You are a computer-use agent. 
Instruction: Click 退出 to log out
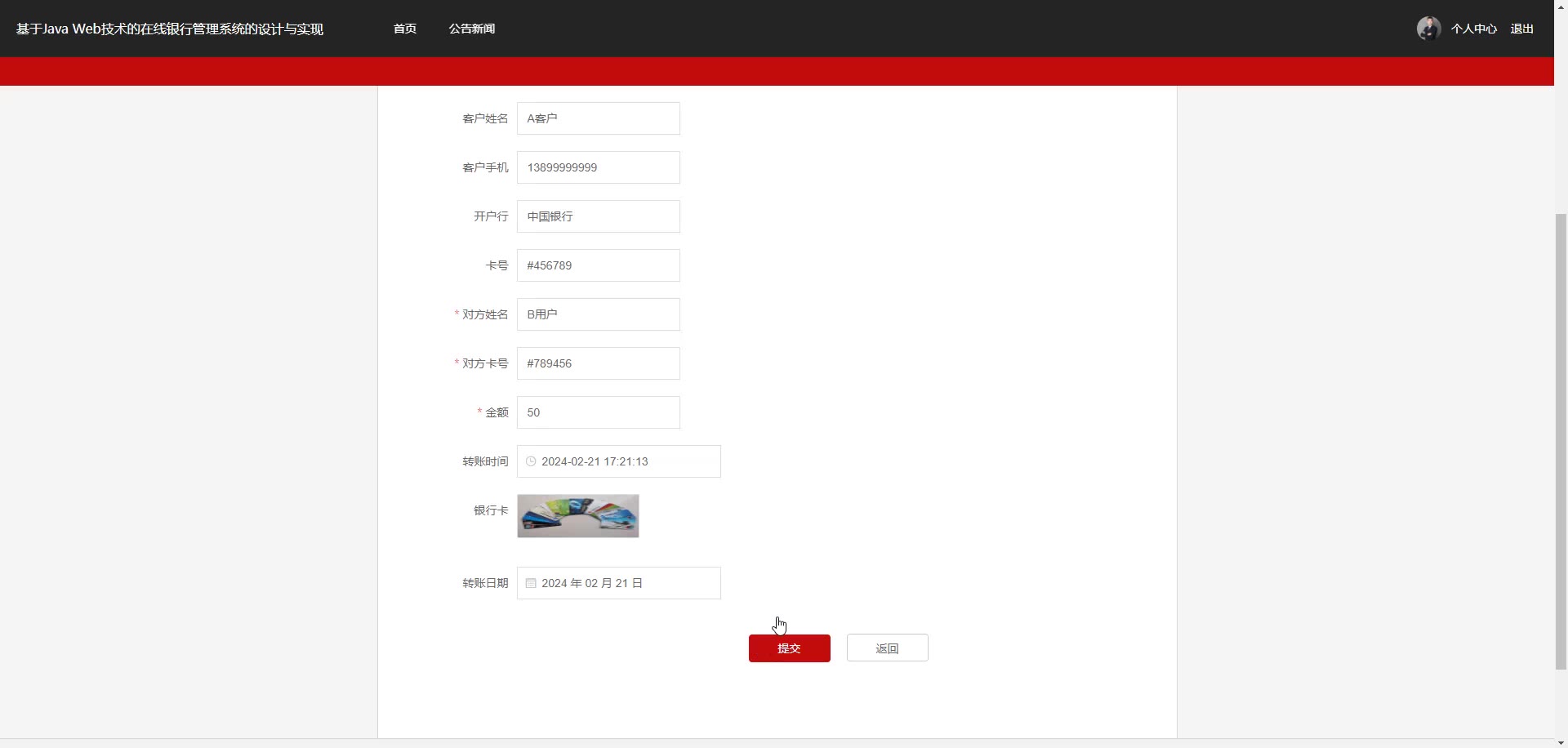pyautogui.click(x=1522, y=29)
